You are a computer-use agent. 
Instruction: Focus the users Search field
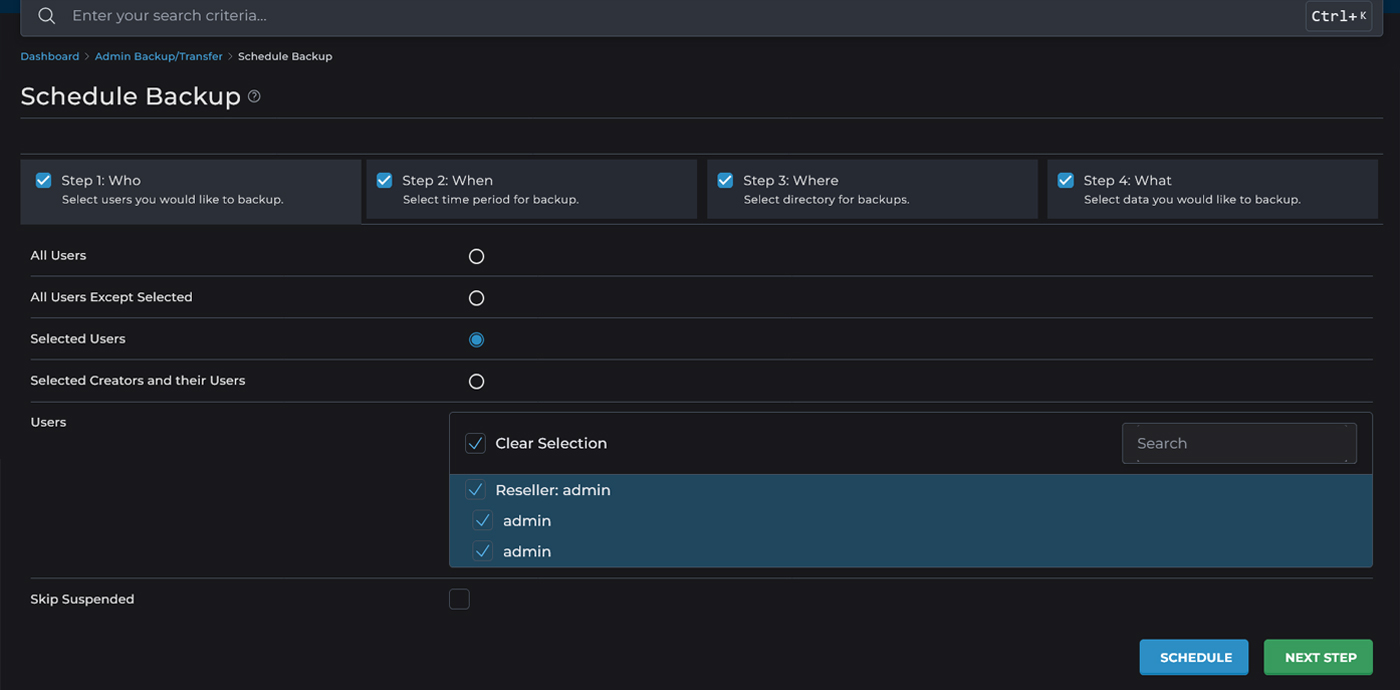(x=1238, y=443)
